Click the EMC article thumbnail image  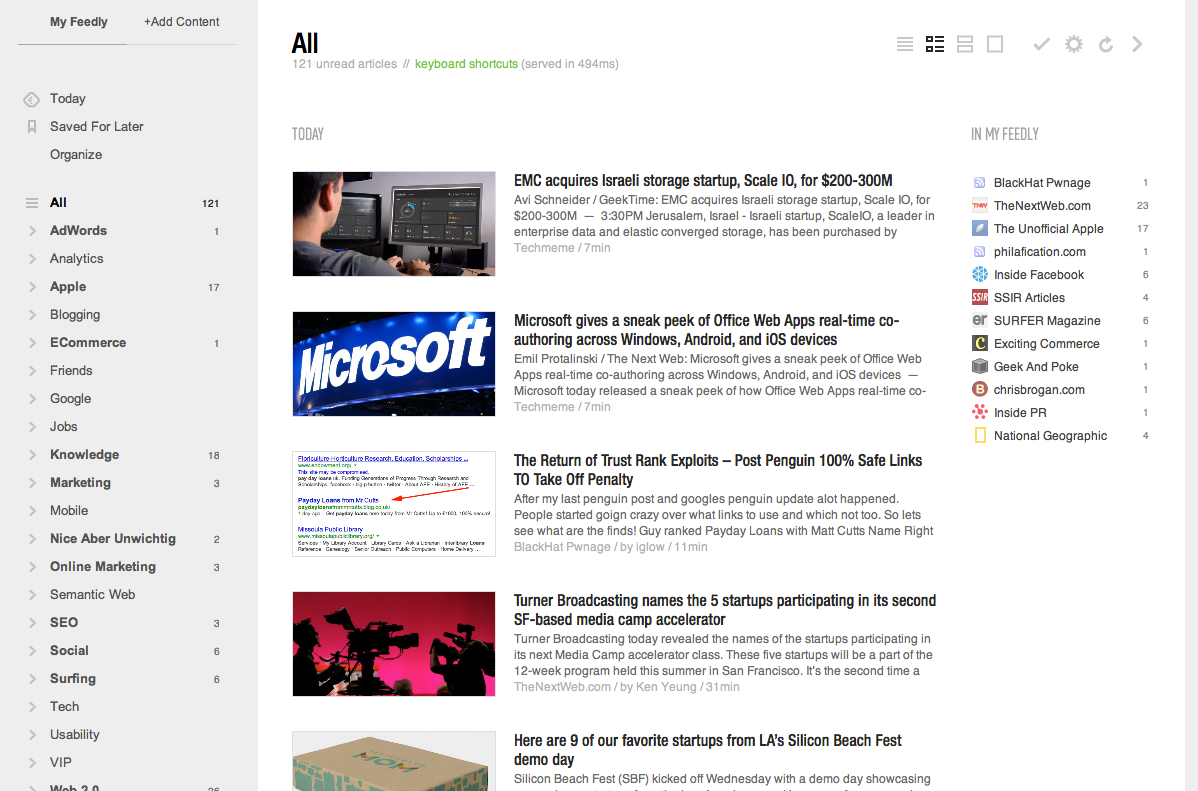pos(393,224)
